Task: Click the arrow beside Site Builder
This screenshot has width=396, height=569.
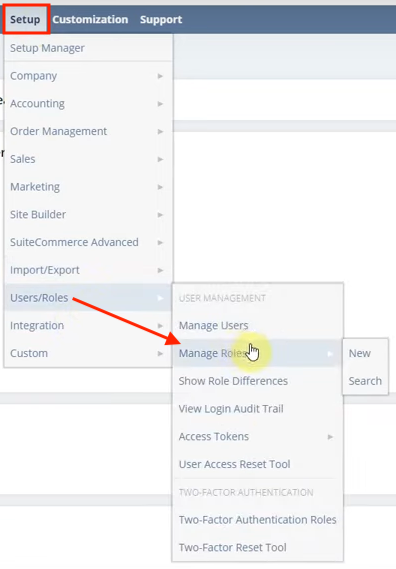Action: pos(160,215)
